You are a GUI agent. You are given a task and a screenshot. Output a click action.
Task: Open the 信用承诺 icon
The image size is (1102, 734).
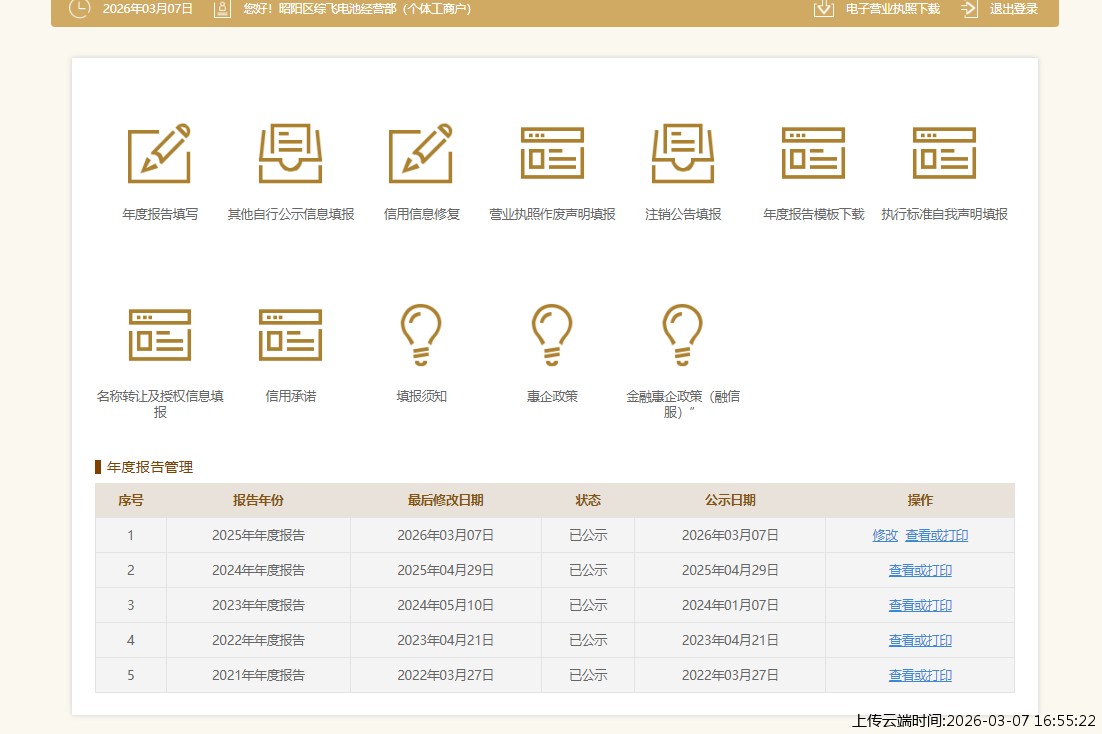(x=290, y=335)
